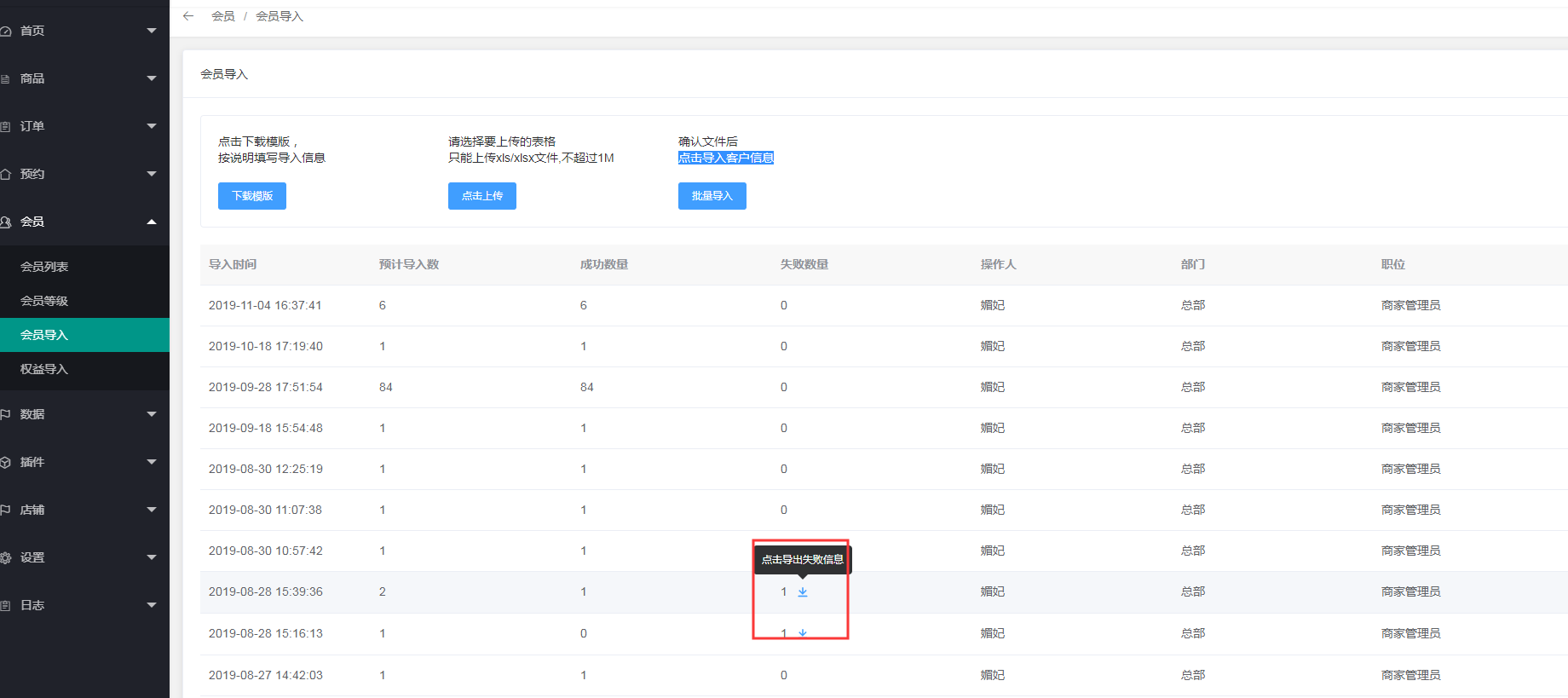Image resolution: width=1568 pixels, height=698 pixels.
Task: Click the 下载模版 button
Action: click(x=252, y=196)
